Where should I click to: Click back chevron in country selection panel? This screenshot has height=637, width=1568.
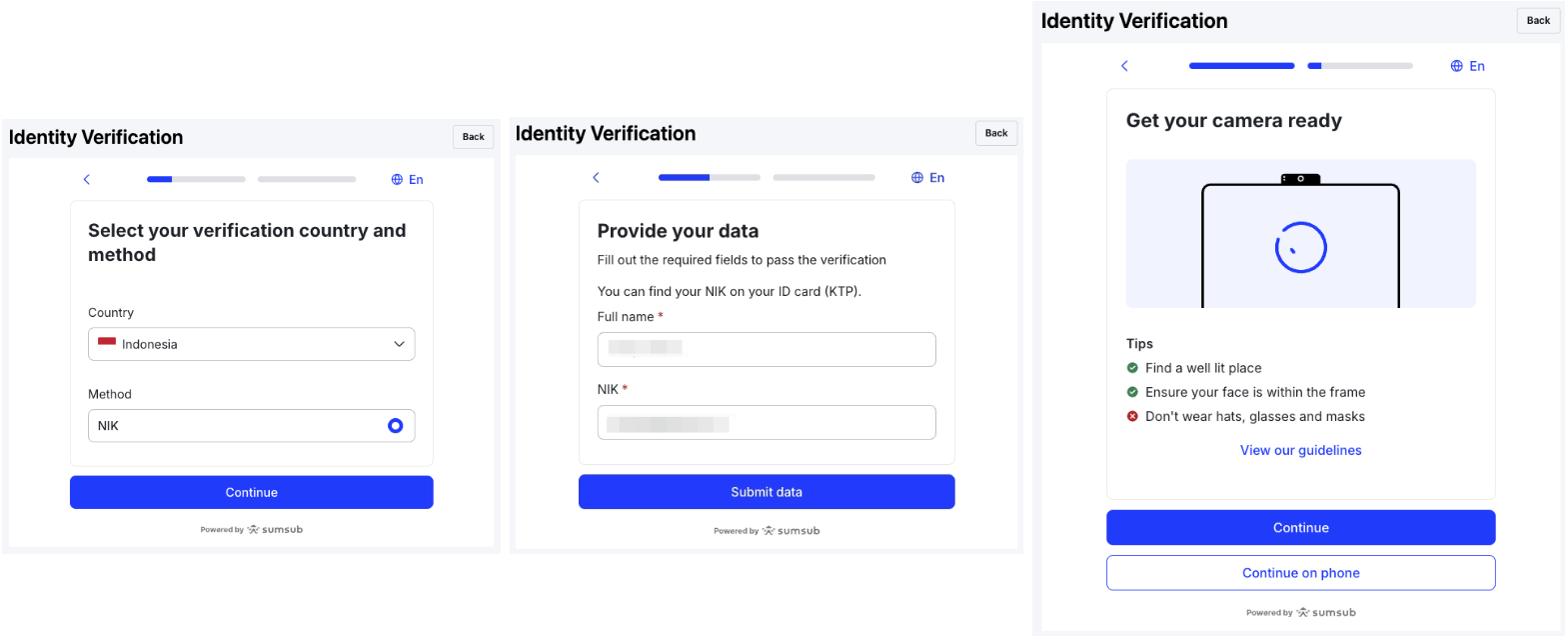pyautogui.click(x=87, y=179)
